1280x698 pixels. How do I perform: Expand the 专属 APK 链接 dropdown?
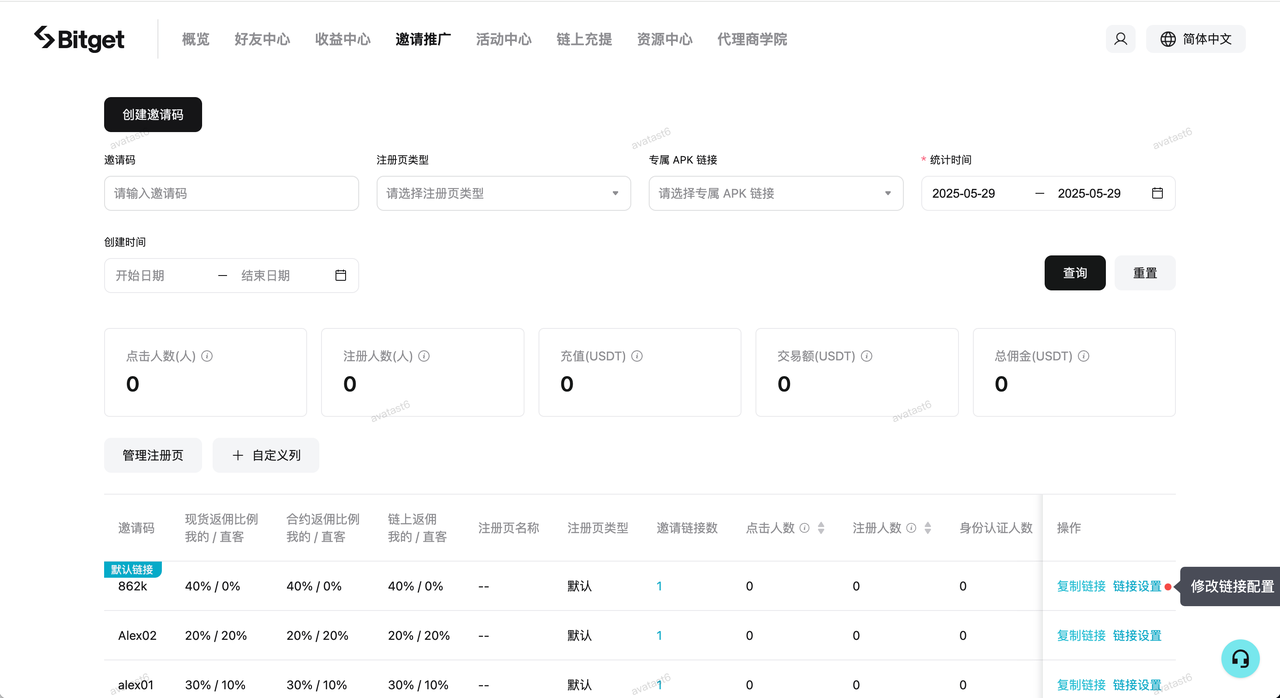775,193
